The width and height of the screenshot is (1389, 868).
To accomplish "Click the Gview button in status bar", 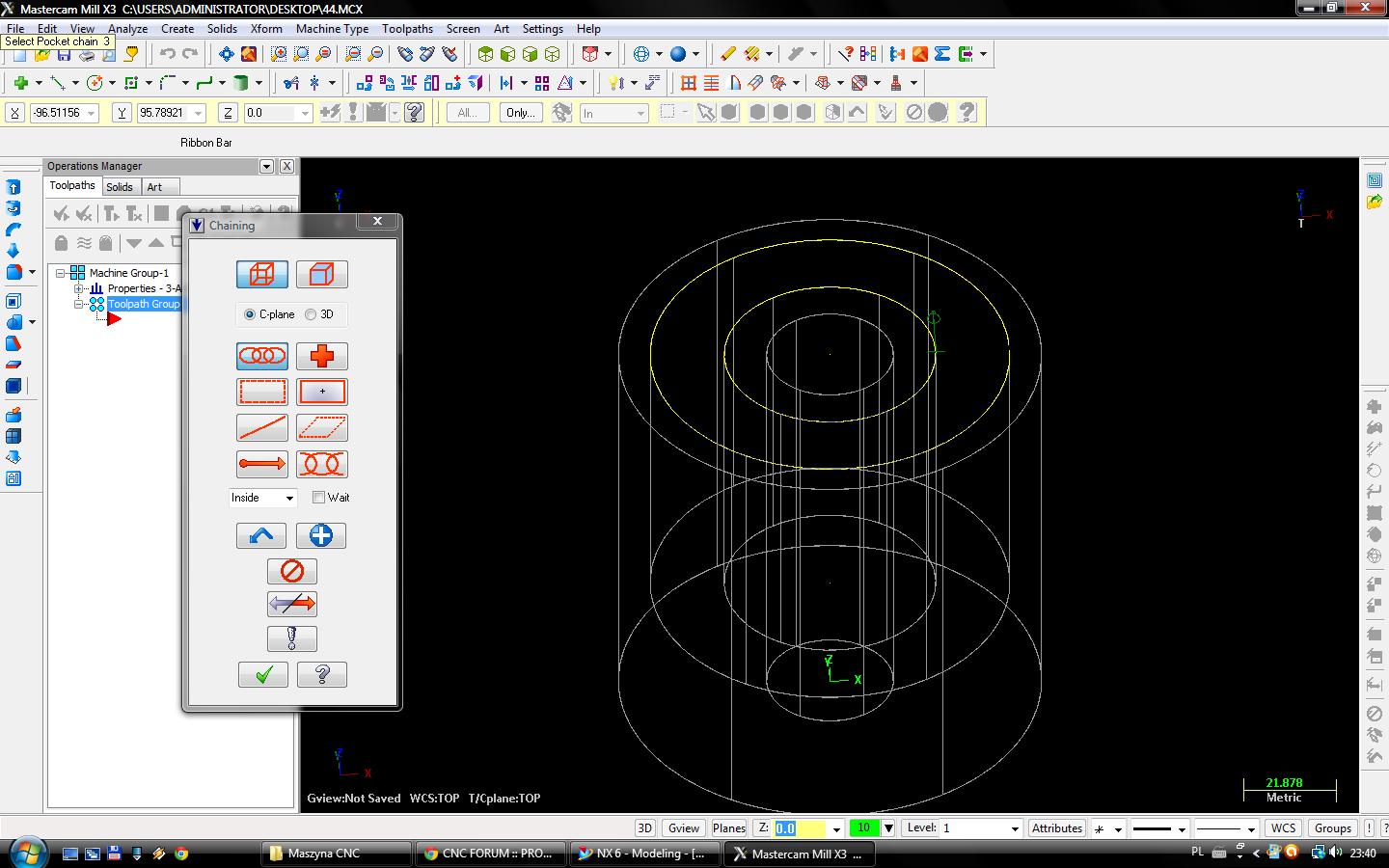I will tap(684, 827).
